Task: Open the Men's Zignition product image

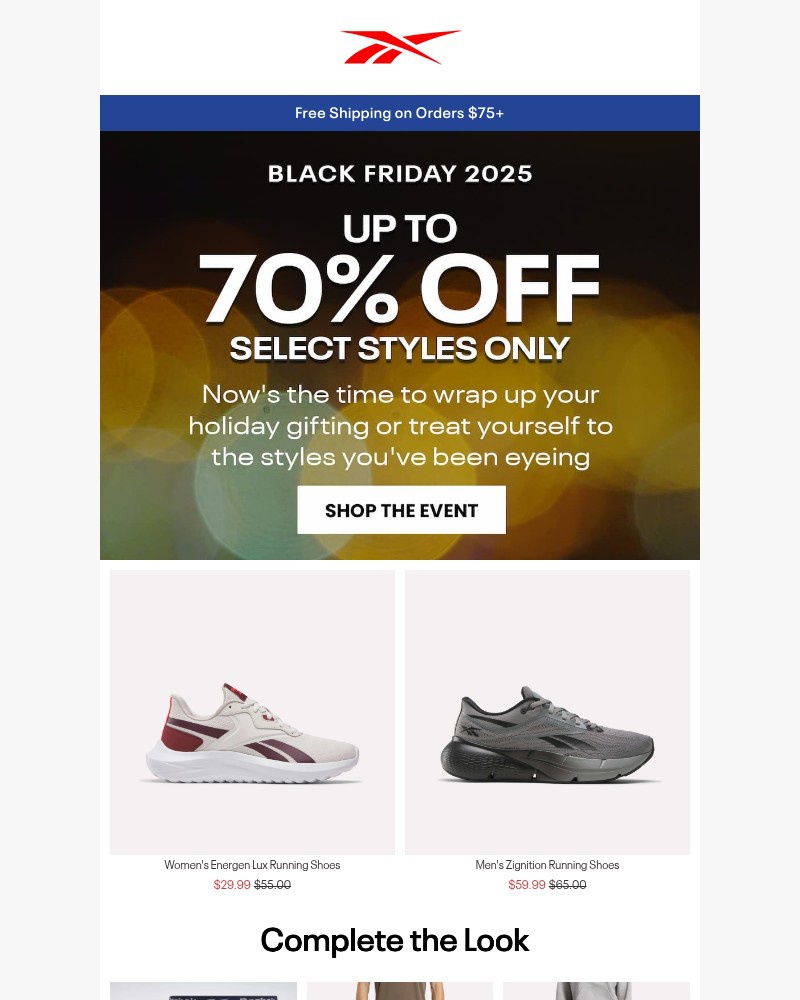Action: coord(547,712)
